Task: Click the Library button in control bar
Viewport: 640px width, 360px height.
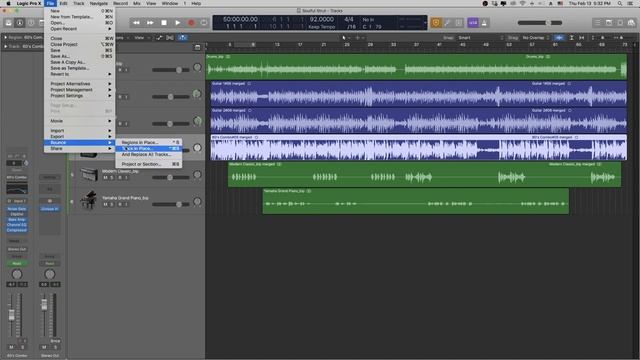Action: click(x=9, y=23)
